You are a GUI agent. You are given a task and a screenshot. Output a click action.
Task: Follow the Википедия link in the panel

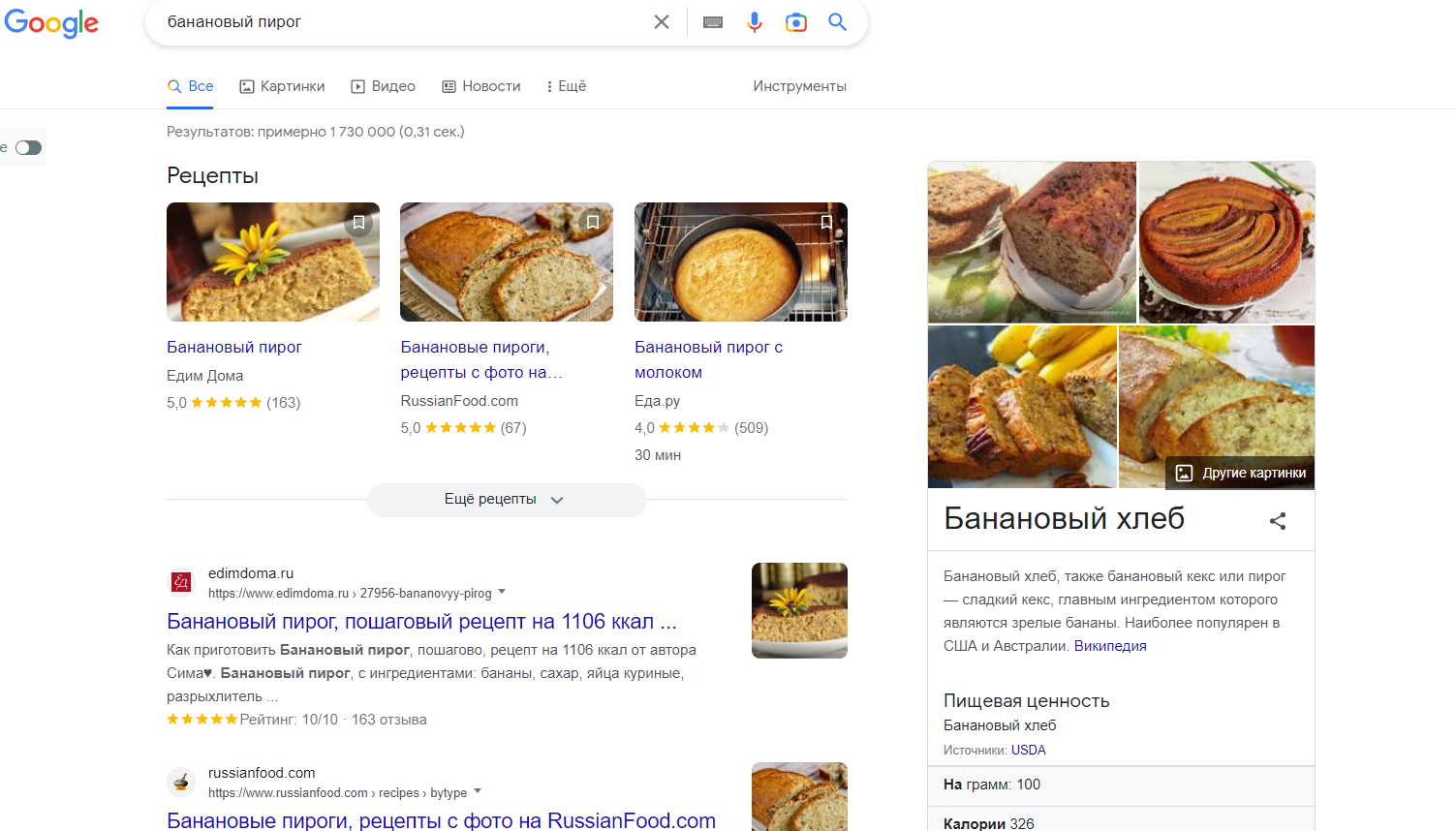(x=1110, y=646)
